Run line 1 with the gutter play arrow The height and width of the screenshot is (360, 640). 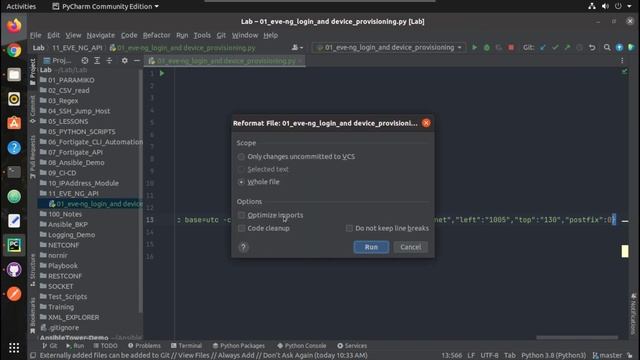click(x=162, y=73)
